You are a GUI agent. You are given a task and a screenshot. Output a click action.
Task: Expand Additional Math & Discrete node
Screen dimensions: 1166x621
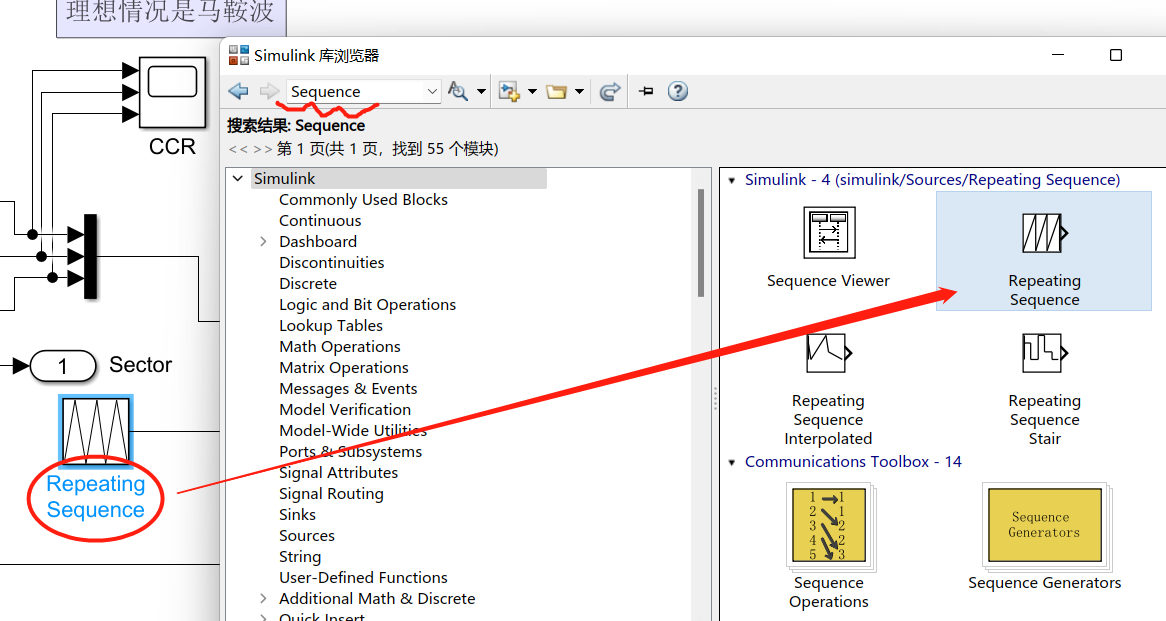(263, 598)
